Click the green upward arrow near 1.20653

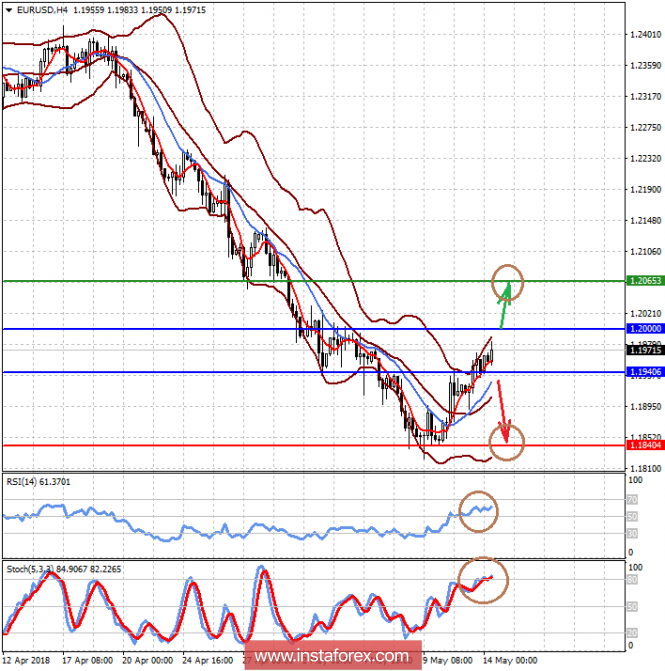coord(505,305)
